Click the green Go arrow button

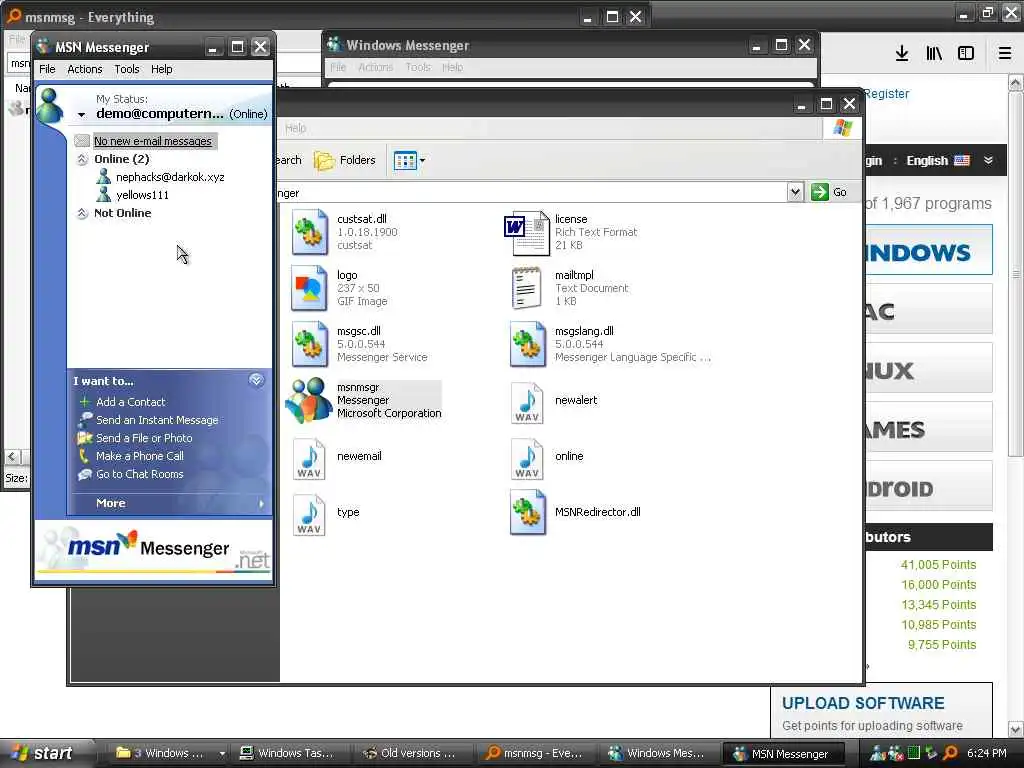(x=820, y=192)
